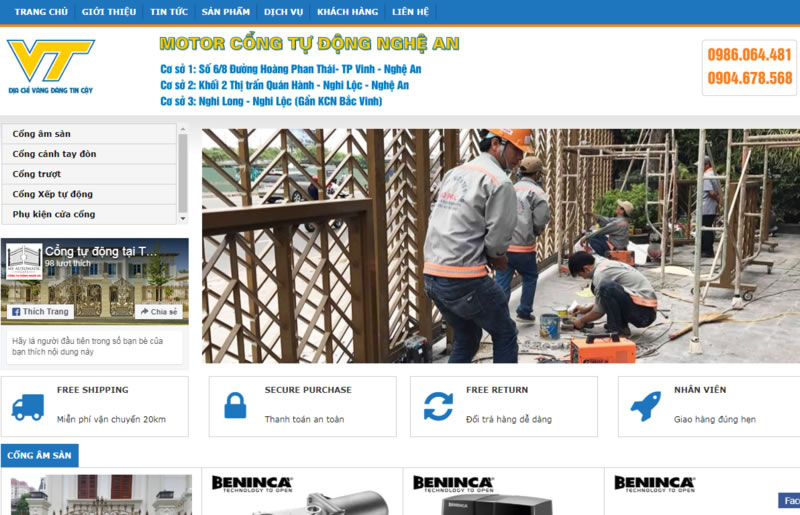The height and width of the screenshot is (515, 800).
Task: Click the workers installing gate banner image
Action: click(x=501, y=246)
